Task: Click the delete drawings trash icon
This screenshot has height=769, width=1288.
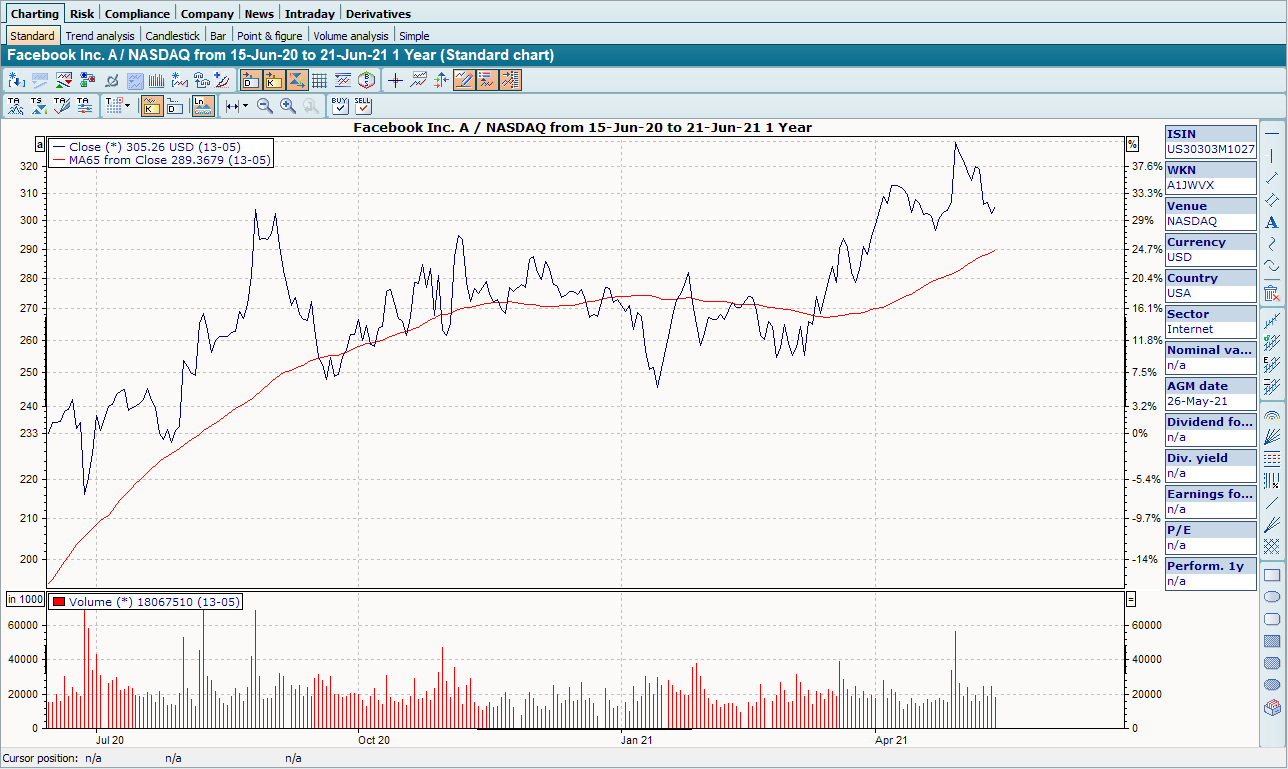Action: 1272,293
